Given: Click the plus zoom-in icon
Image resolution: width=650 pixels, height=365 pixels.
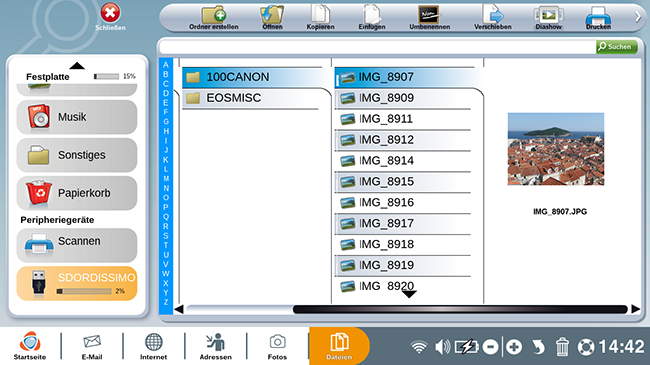Looking at the screenshot, I should tap(514, 347).
